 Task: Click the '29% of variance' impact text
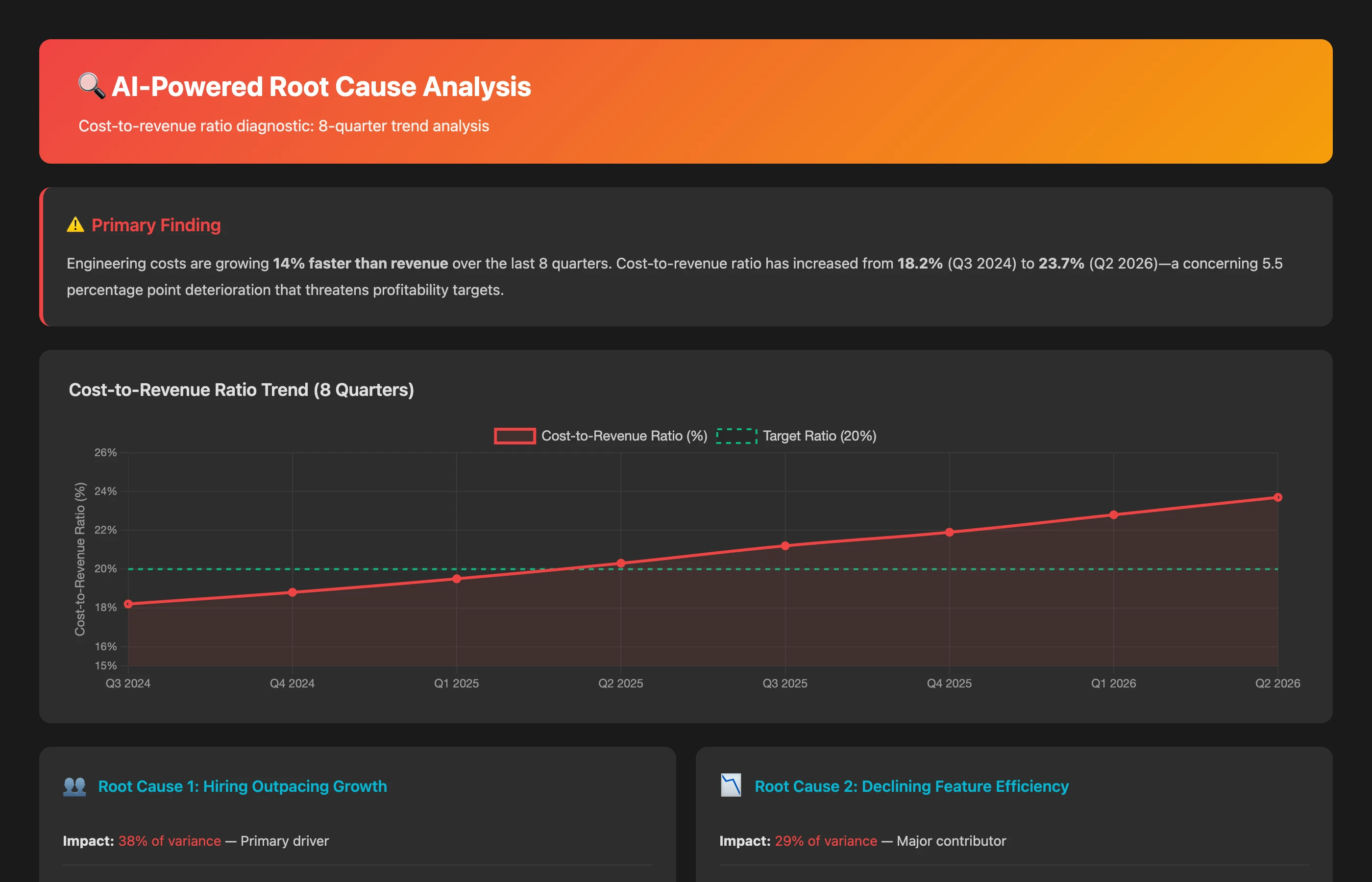(x=826, y=841)
